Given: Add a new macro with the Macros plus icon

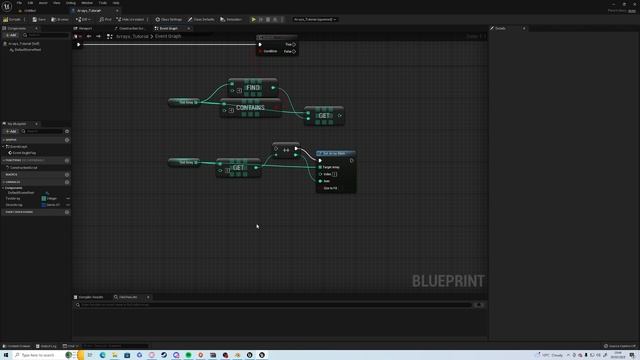Looking at the screenshot, I should point(67,175).
